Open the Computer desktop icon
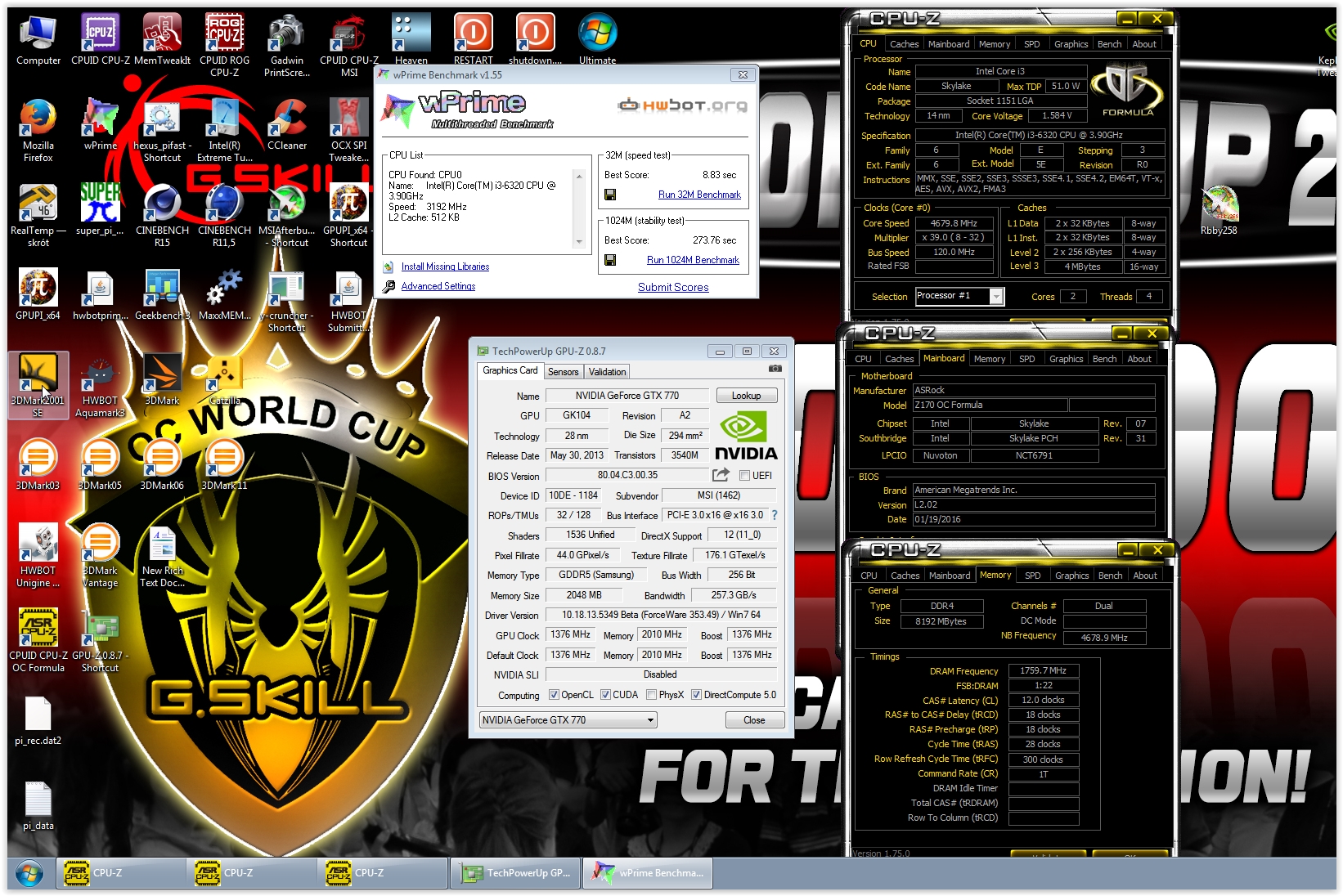Viewport: 1343px width, 896px height. click(38, 40)
